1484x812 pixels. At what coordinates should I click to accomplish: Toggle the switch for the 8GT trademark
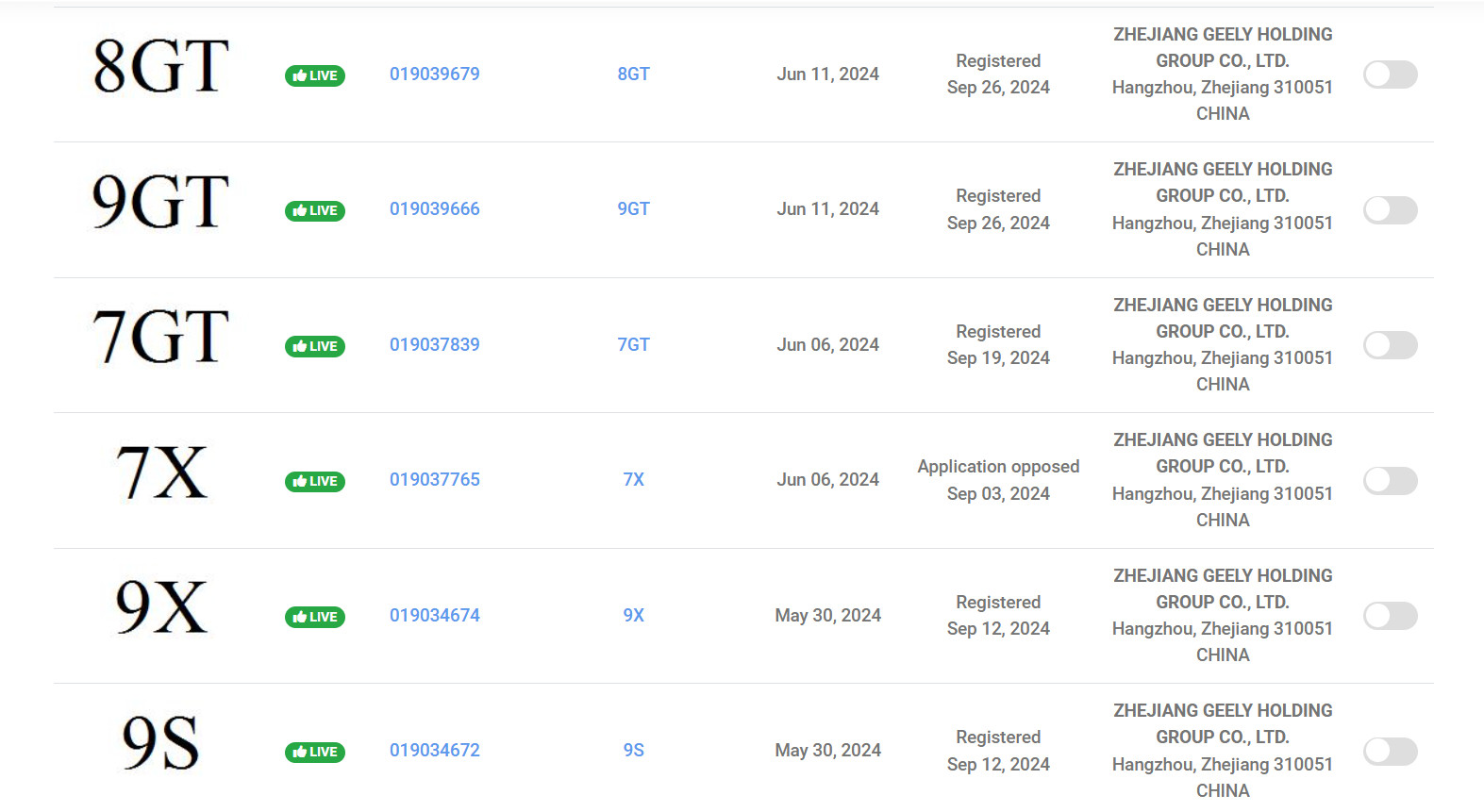[1391, 75]
